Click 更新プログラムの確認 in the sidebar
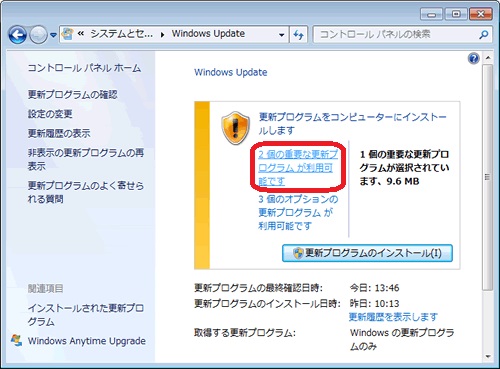The image size is (500, 369). click(73, 95)
